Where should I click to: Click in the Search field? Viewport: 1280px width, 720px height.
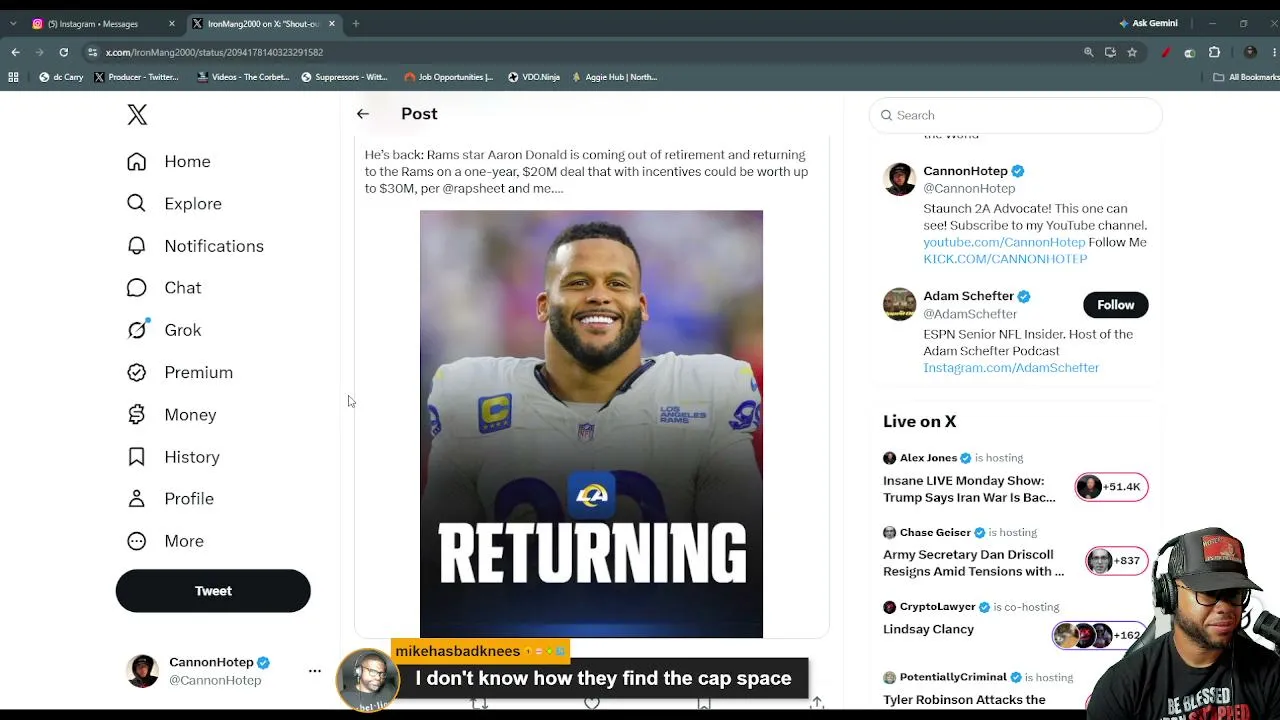(1015, 115)
